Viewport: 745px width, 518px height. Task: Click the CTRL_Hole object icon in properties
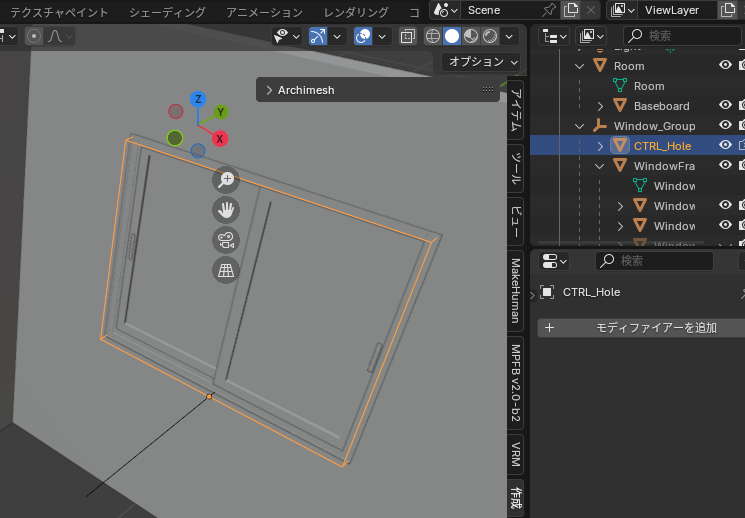(547, 292)
